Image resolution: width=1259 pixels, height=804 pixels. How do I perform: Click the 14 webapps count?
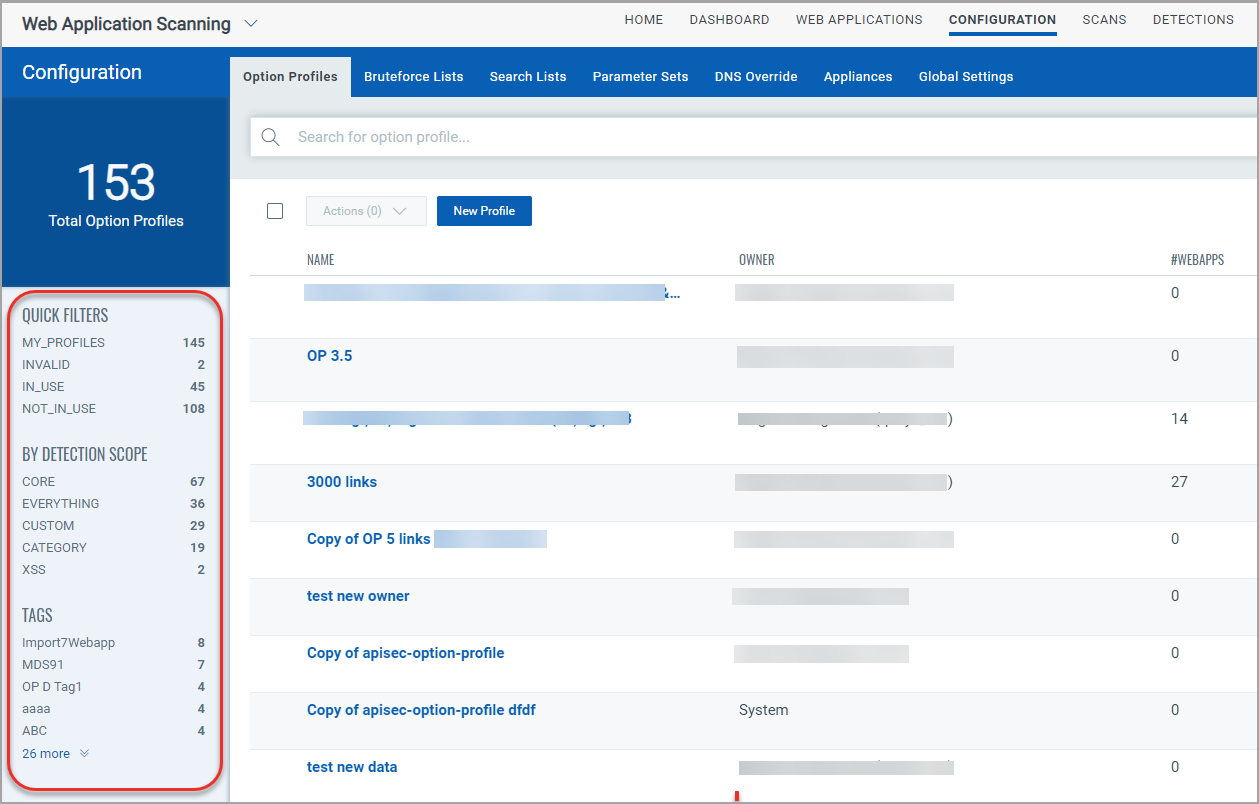pos(1180,419)
